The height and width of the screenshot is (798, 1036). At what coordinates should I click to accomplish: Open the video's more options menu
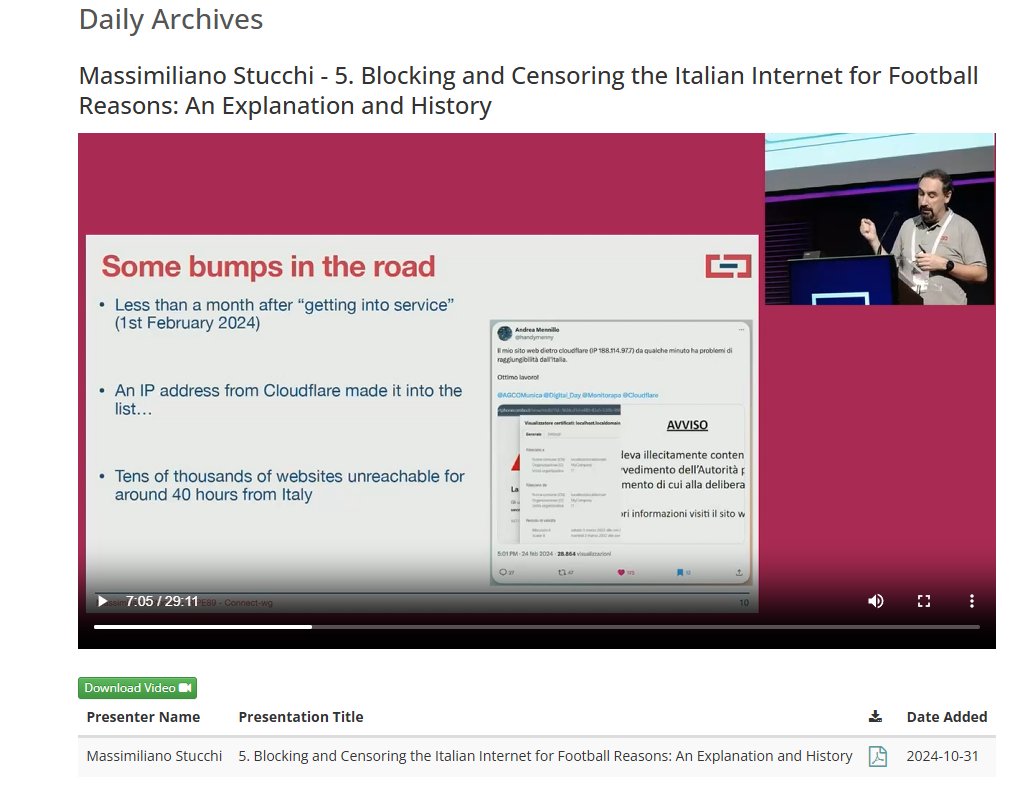pos(971,601)
